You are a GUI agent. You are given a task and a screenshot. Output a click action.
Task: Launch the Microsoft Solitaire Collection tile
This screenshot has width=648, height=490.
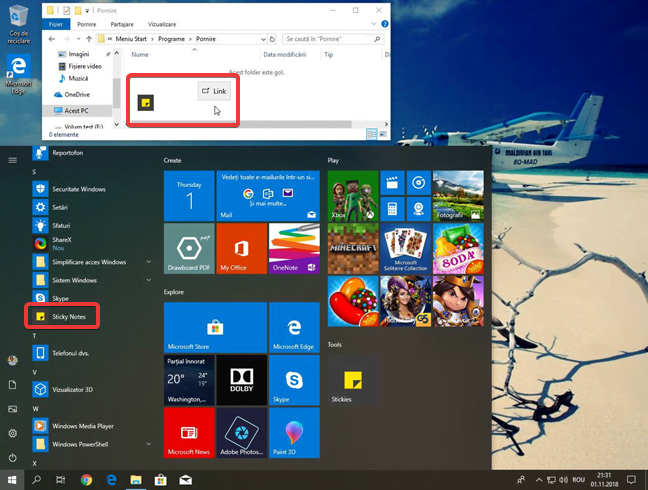click(x=405, y=248)
